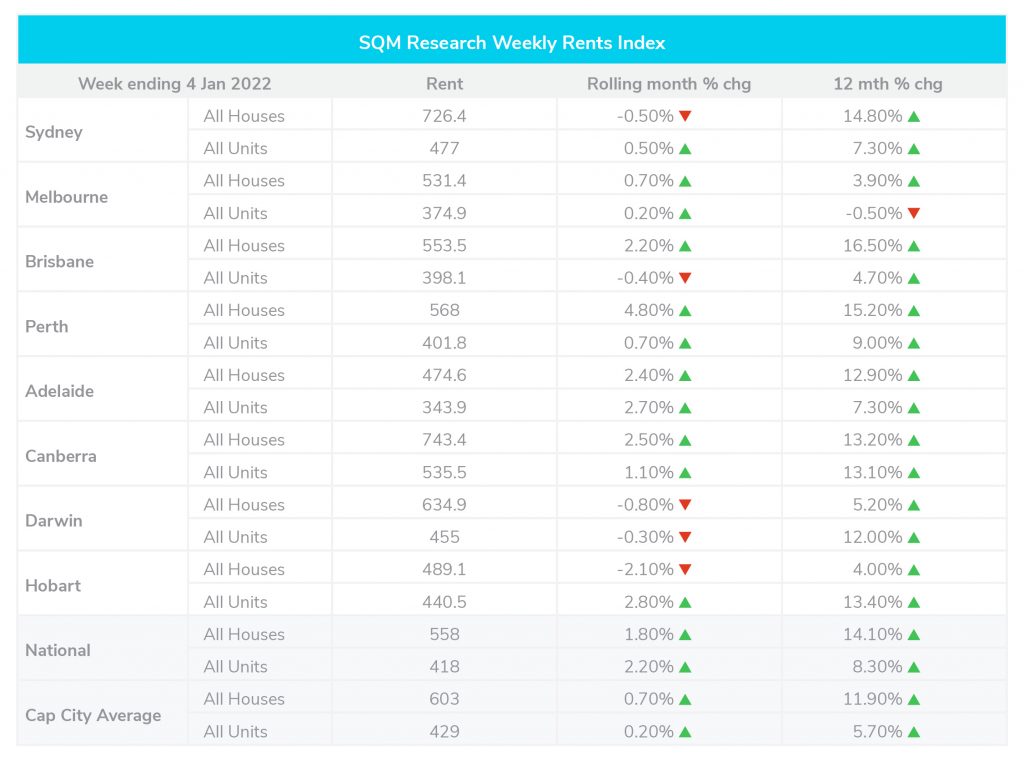Click the title "SQM Research Weekly Rents Index"
The height and width of the screenshot is (762, 1024).
coord(512,42)
